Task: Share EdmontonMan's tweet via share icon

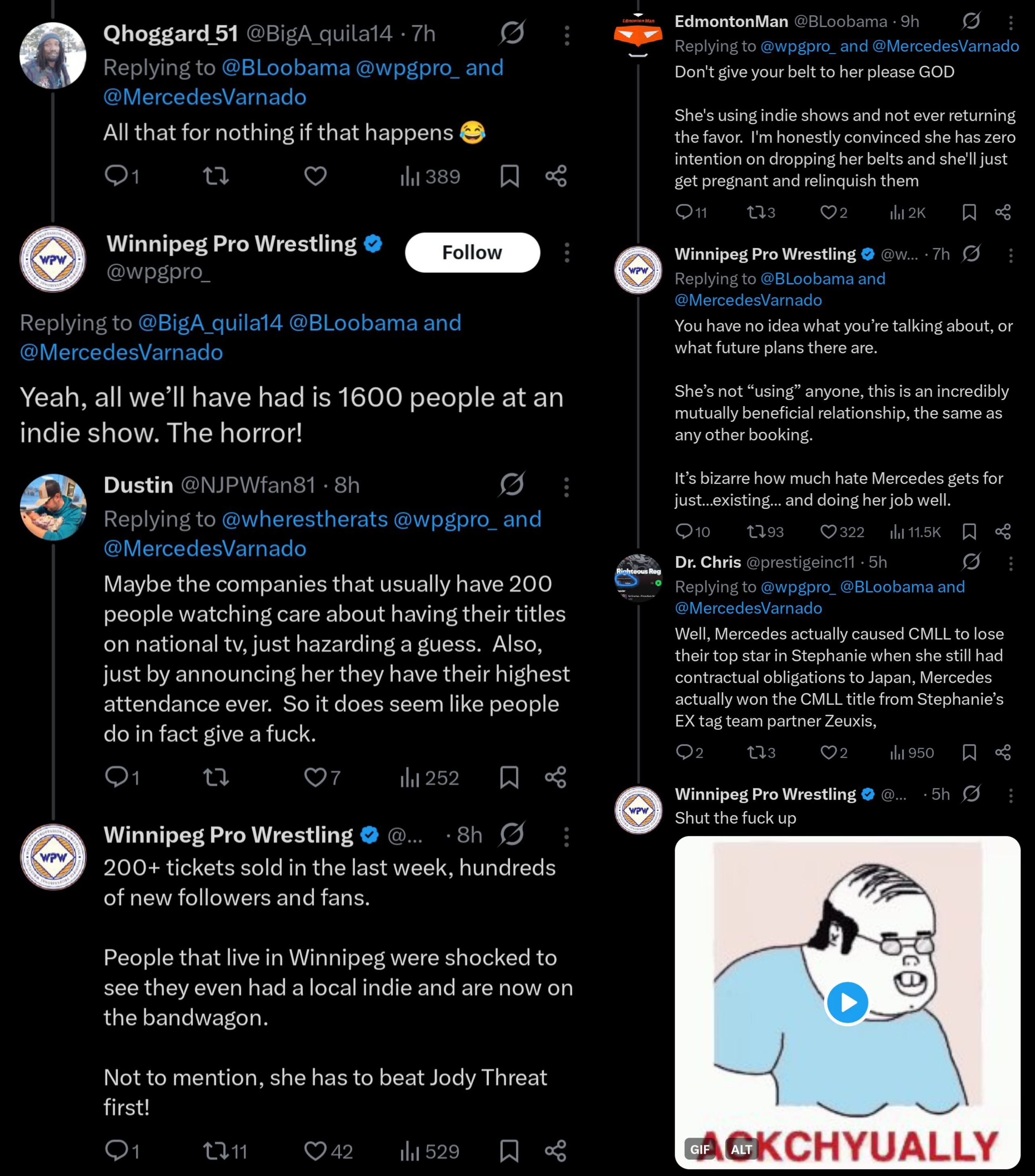Action: (x=1003, y=212)
